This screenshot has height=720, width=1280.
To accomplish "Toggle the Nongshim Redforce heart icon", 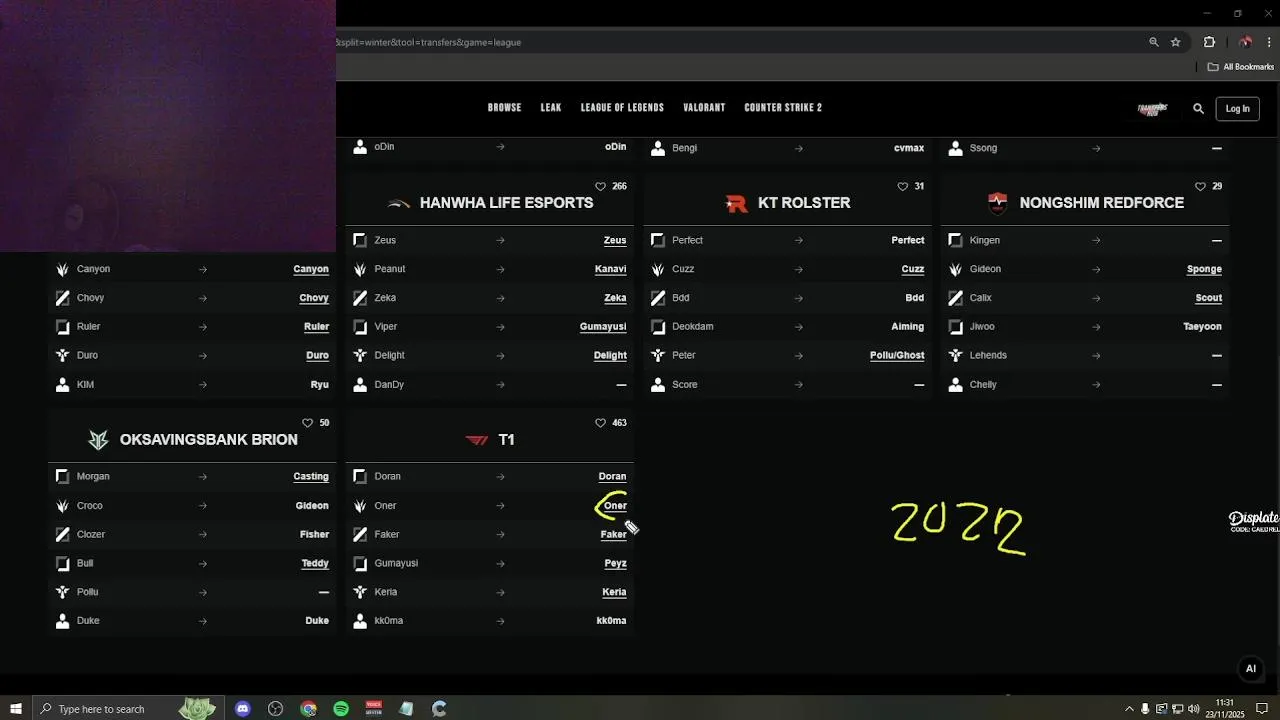I will [x=1200, y=186].
